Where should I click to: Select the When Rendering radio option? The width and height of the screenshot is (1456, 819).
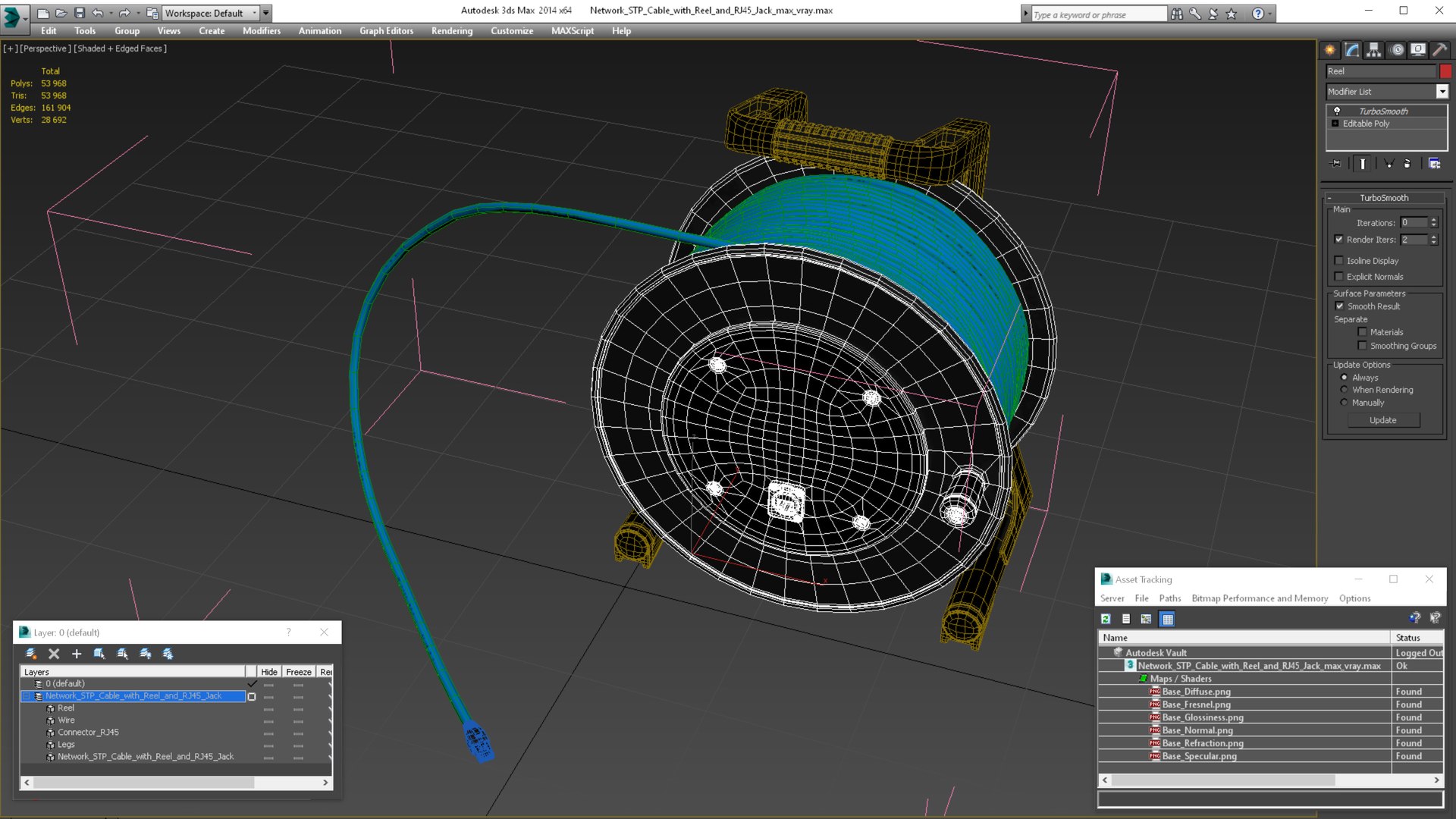pos(1344,390)
